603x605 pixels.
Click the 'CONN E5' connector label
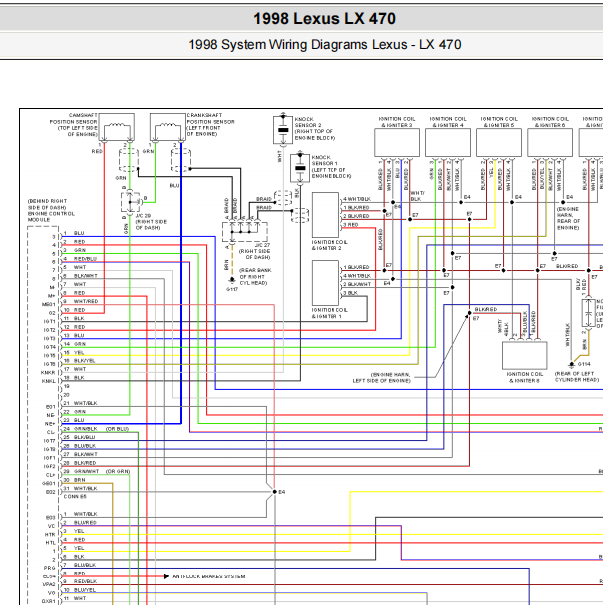click(75, 497)
